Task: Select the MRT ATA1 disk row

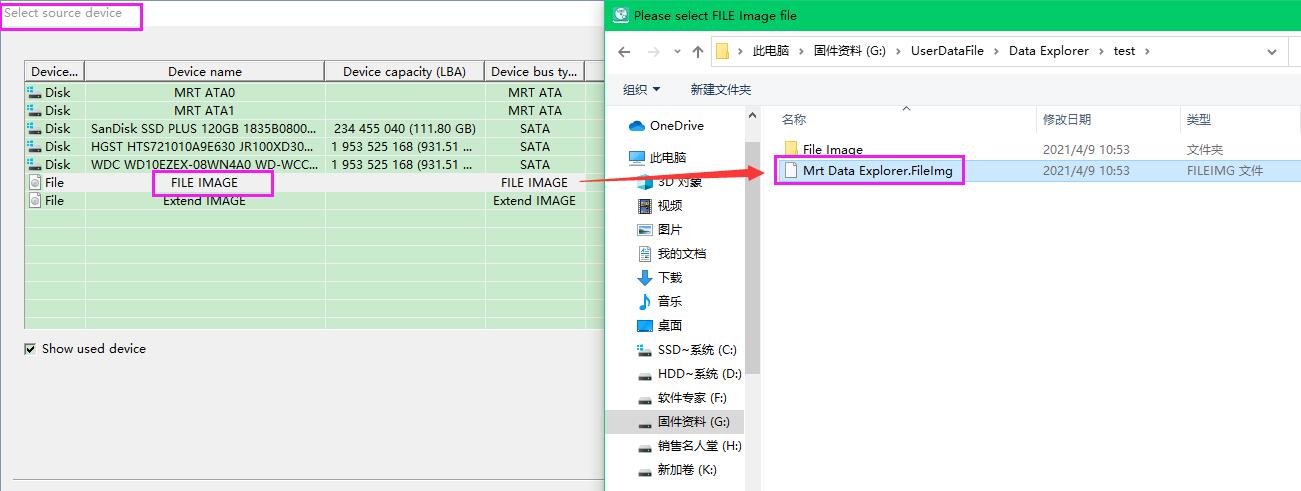Action: (314, 110)
